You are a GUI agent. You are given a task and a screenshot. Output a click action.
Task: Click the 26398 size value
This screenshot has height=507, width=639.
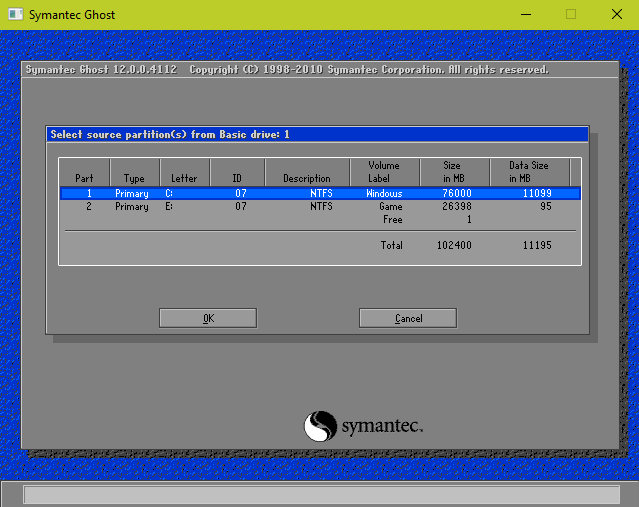457,206
